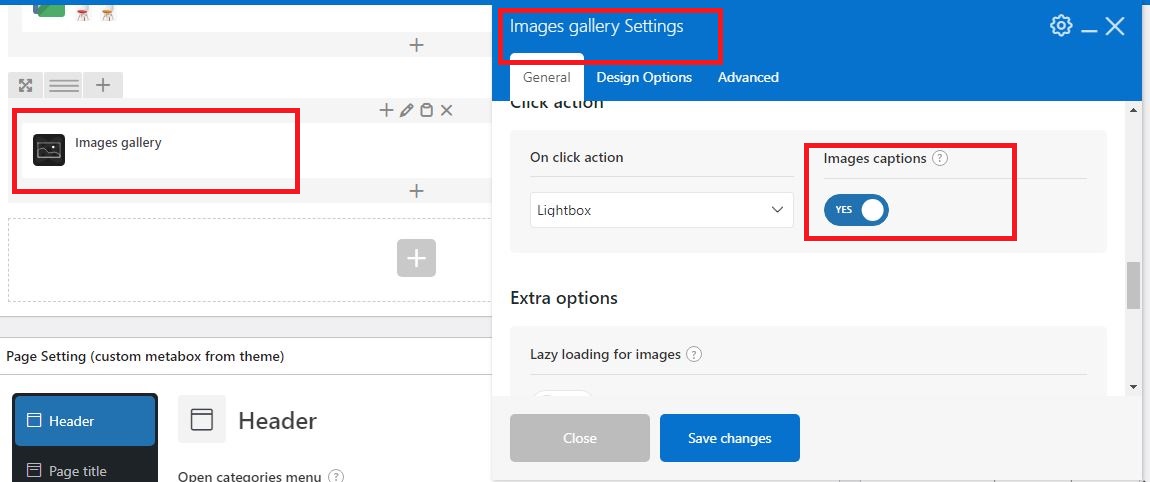The image size is (1150, 482).
Task: Copy the column with the clipboard icon
Action: point(426,111)
